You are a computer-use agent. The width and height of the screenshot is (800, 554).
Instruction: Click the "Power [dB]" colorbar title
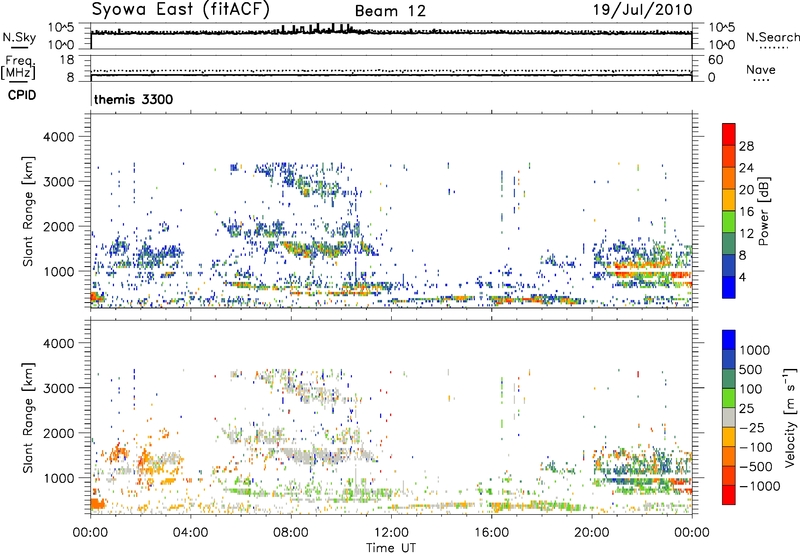763,211
